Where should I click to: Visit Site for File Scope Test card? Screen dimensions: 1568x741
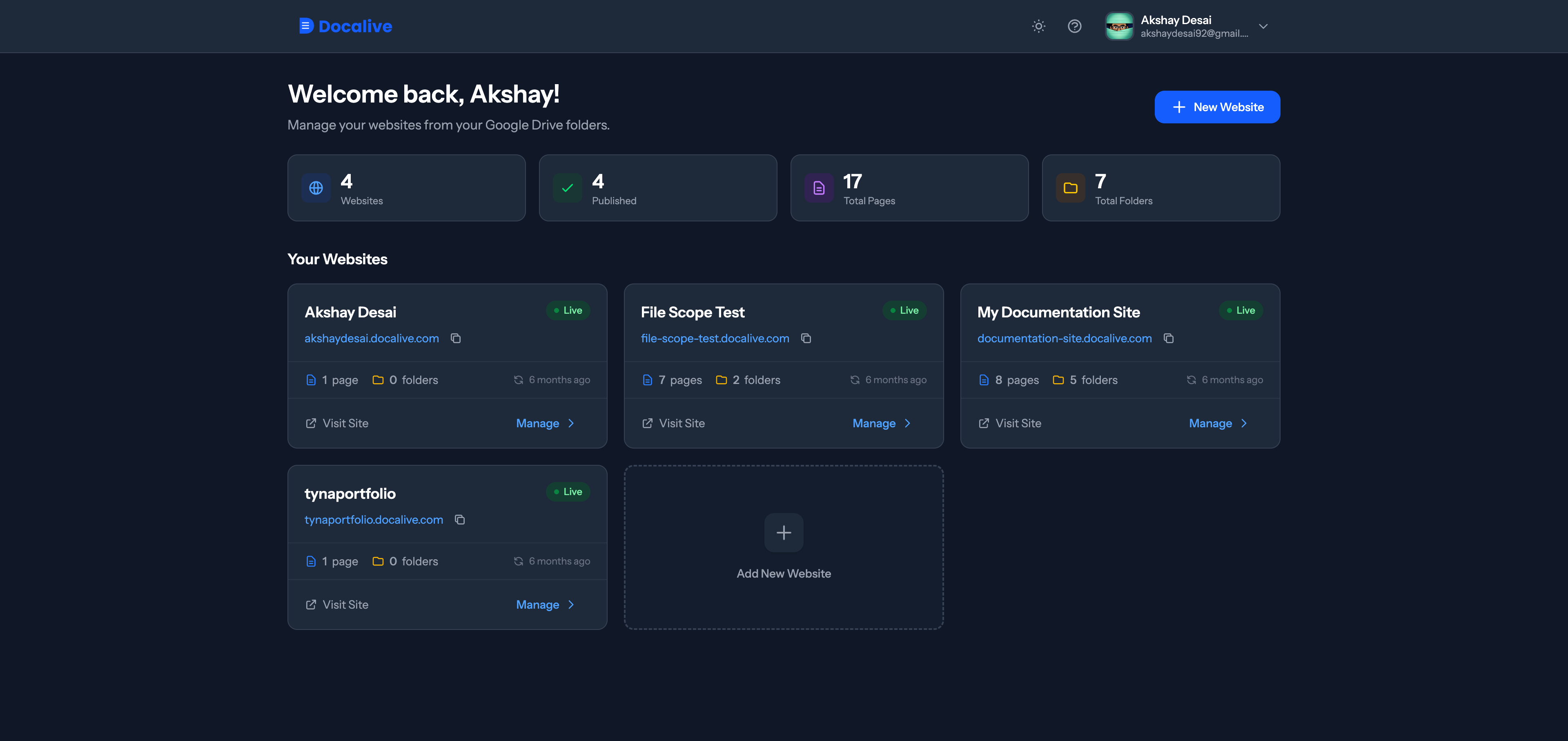pyautogui.click(x=673, y=423)
